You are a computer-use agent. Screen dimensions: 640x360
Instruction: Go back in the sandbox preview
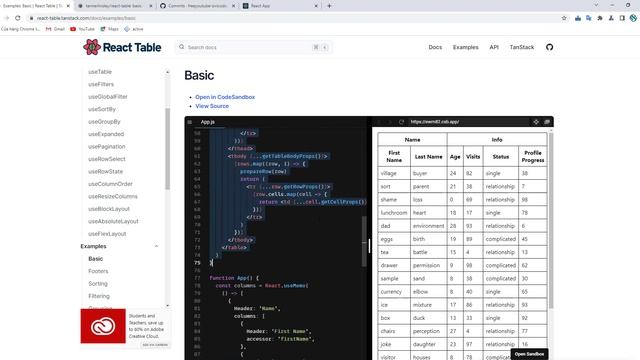379,122
